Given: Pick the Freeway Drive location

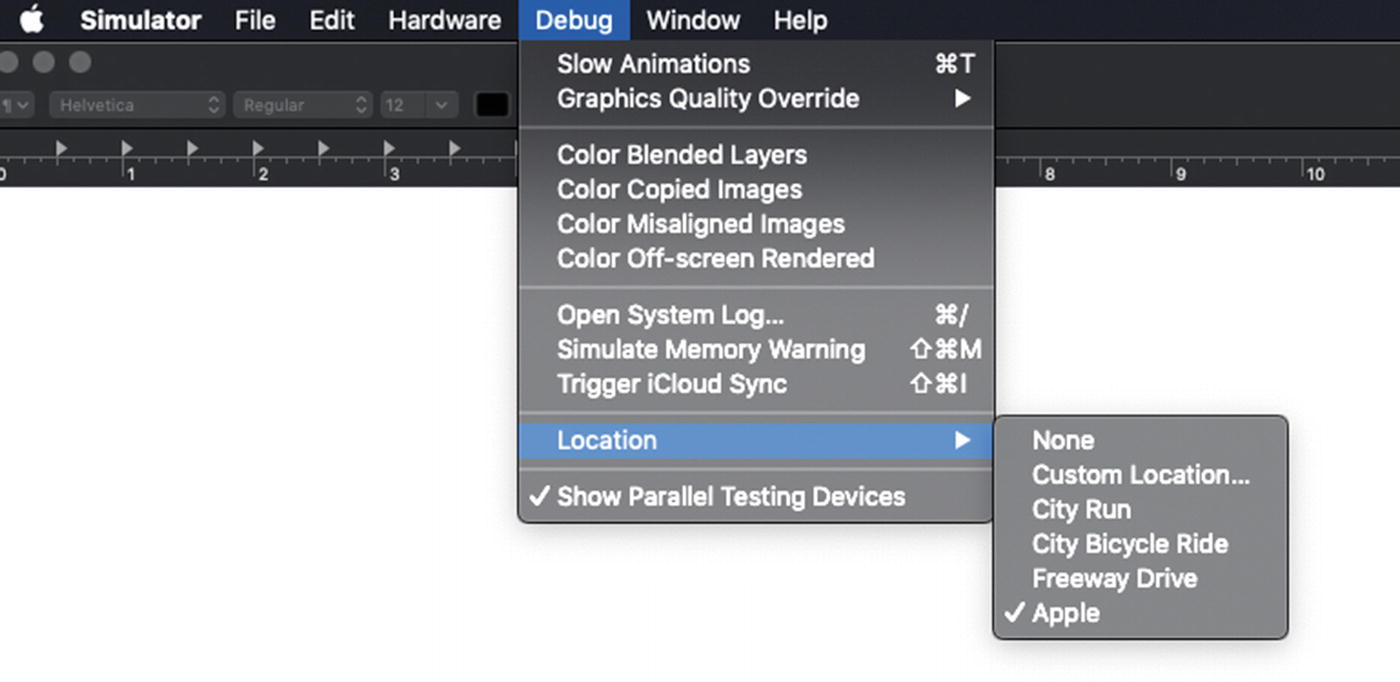Looking at the screenshot, I should point(1114,578).
